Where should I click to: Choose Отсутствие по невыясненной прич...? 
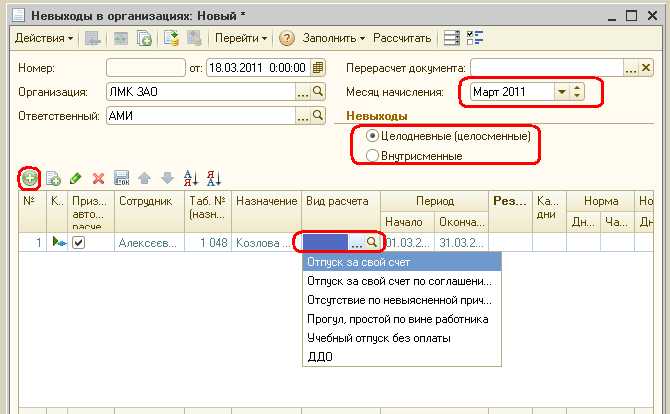pos(402,300)
